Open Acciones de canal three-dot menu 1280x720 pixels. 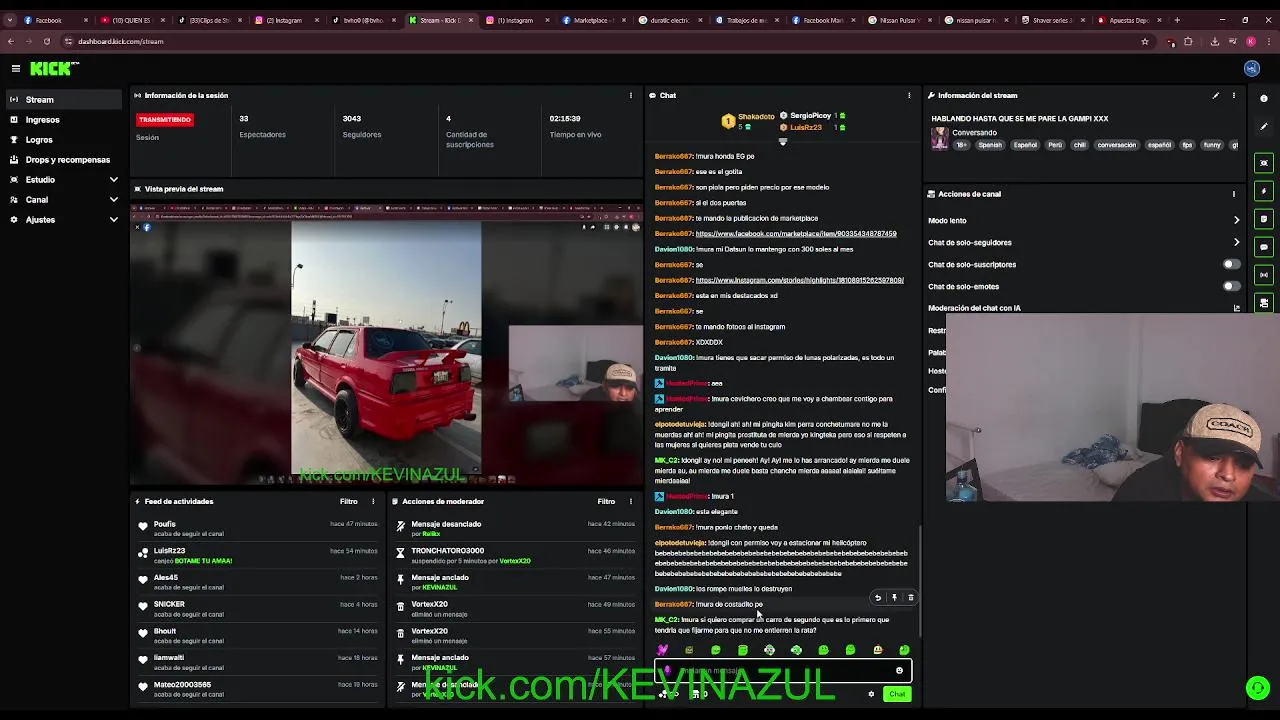click(1234, 194)
